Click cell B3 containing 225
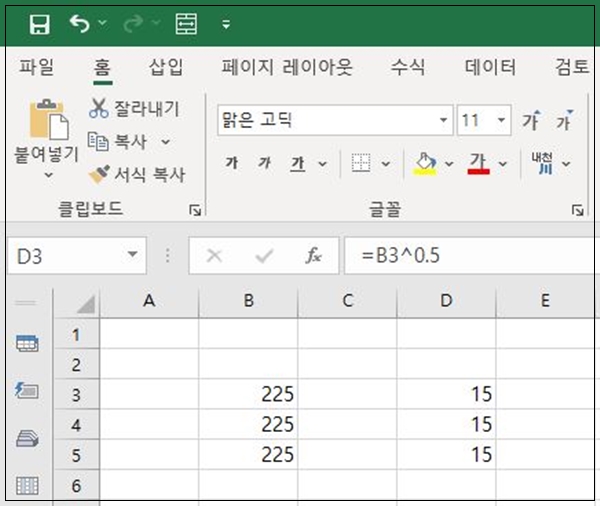The width and height of the screenshot is (600, 506). click(248, 394)
